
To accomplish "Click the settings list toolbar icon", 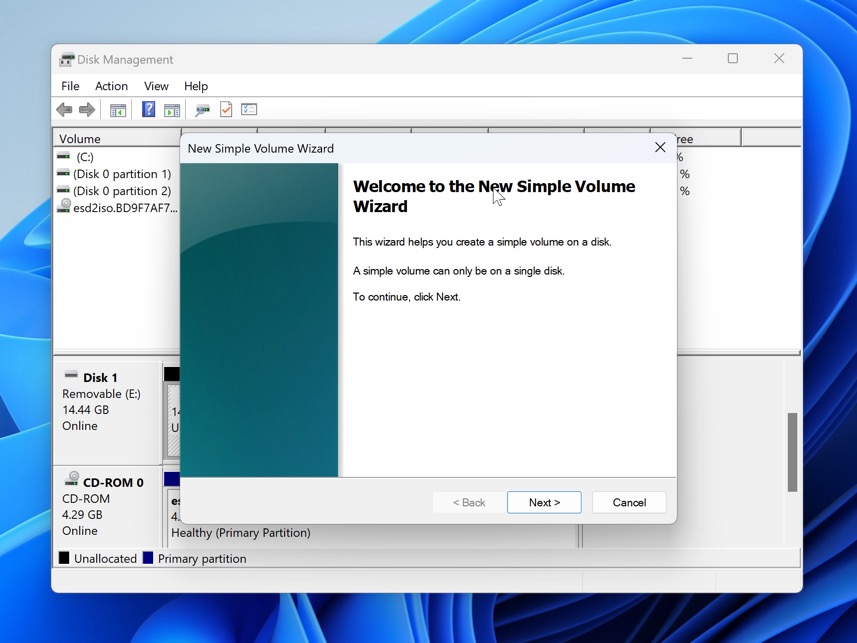I will (249, 109).
